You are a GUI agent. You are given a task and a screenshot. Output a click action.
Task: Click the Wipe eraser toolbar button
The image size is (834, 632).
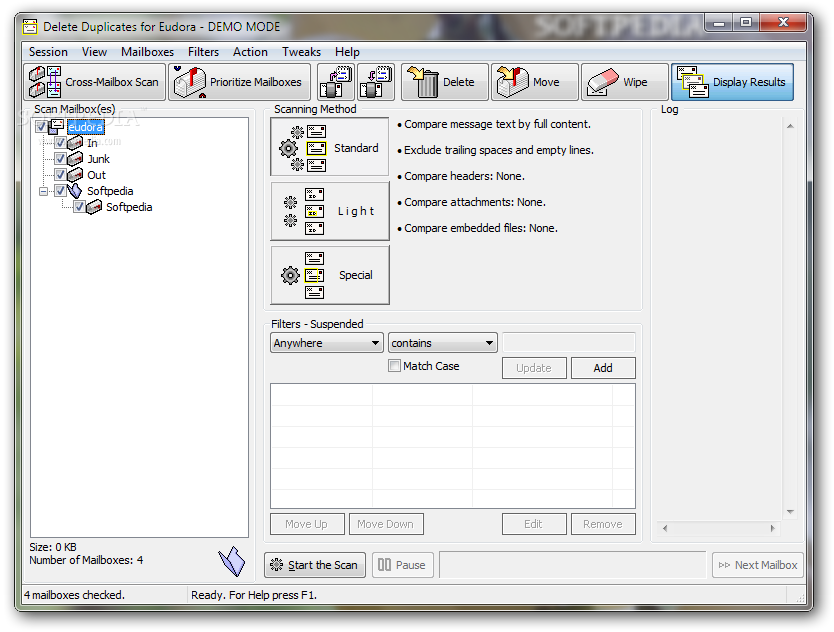[624, 82]
